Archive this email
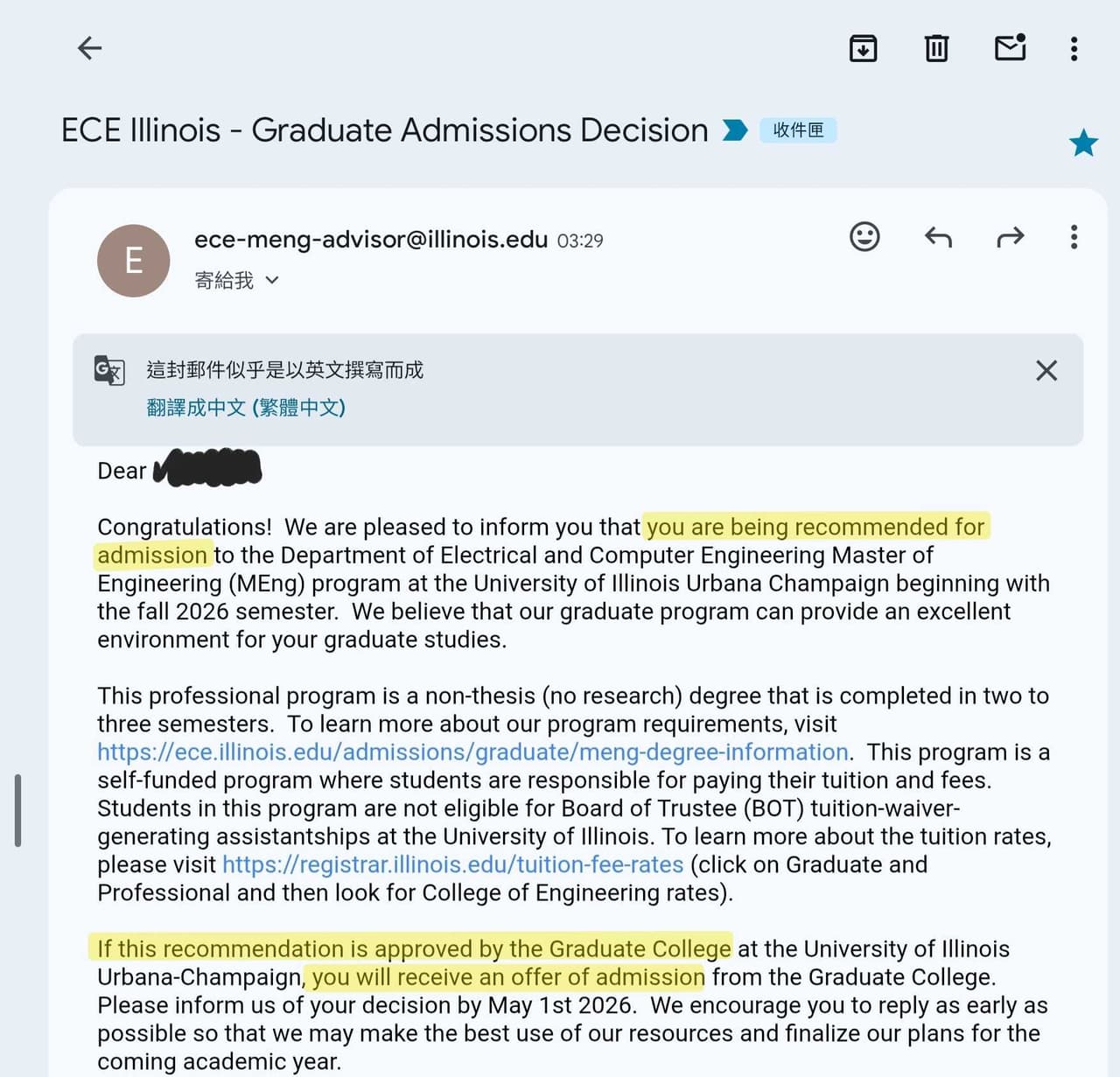 coord(863,48)
